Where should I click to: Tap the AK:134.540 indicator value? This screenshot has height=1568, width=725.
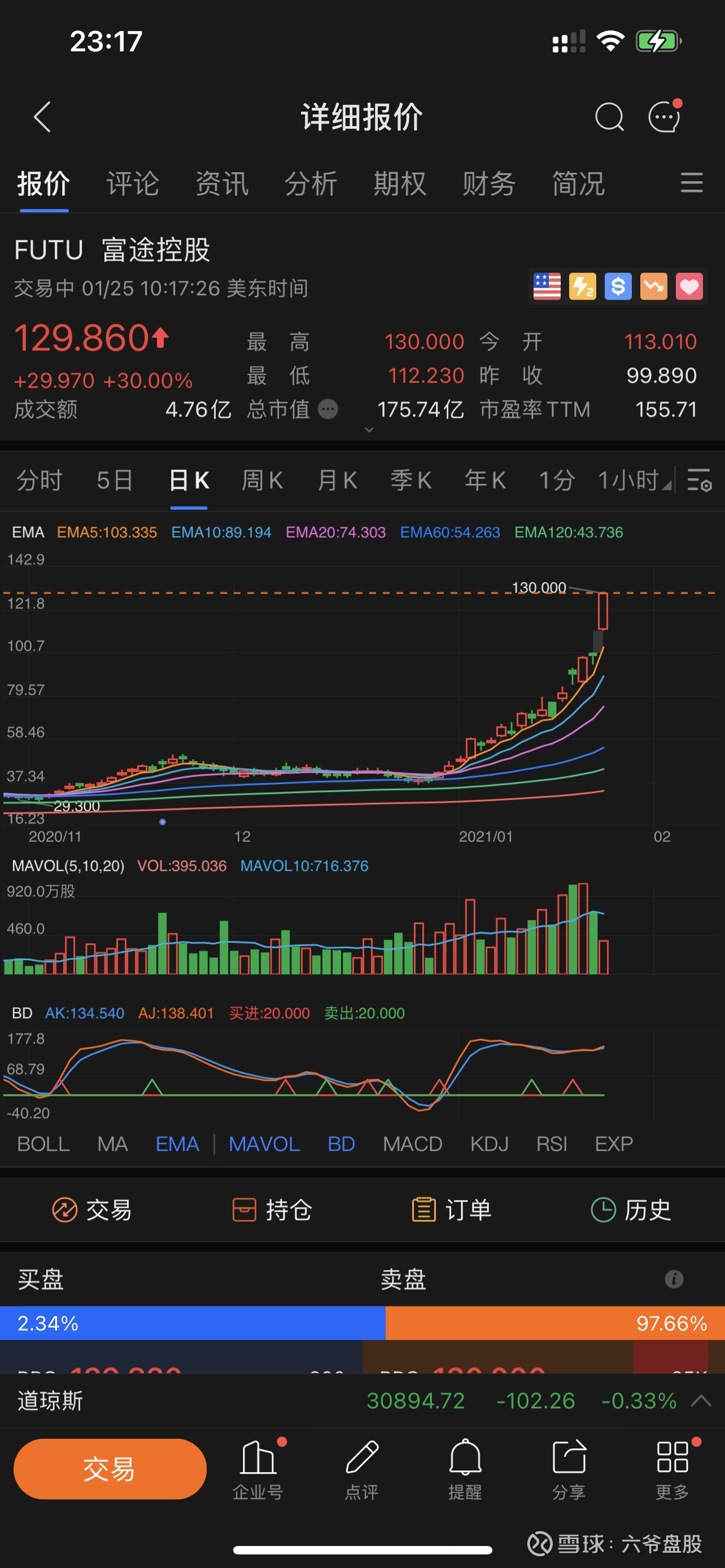coord(85,1013)
